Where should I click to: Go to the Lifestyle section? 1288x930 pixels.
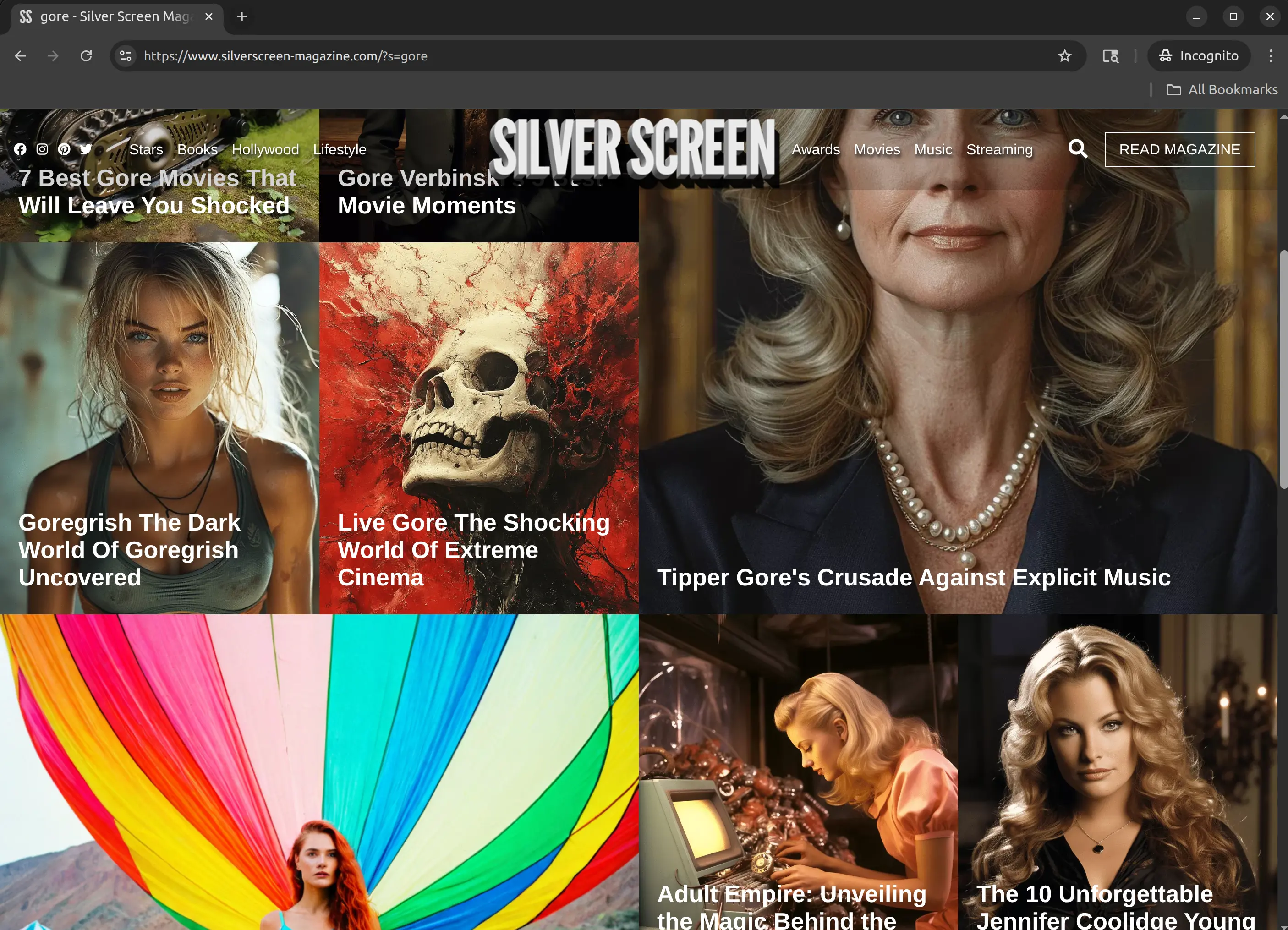click(x=340, y=149)
